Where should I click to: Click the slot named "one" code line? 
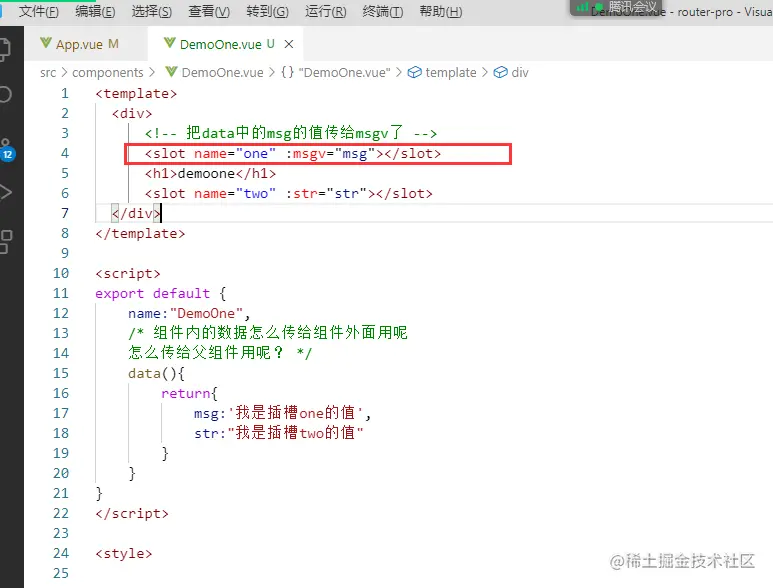pos(293,154)
